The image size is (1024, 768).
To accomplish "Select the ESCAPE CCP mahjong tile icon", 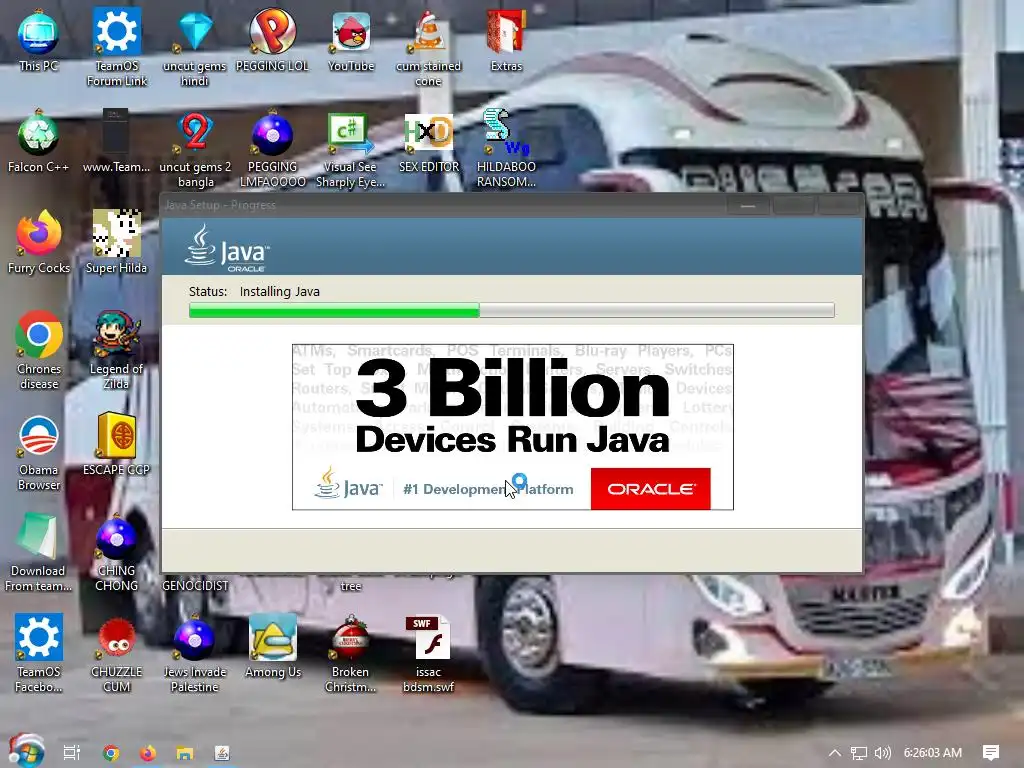I will pos(116,444).
